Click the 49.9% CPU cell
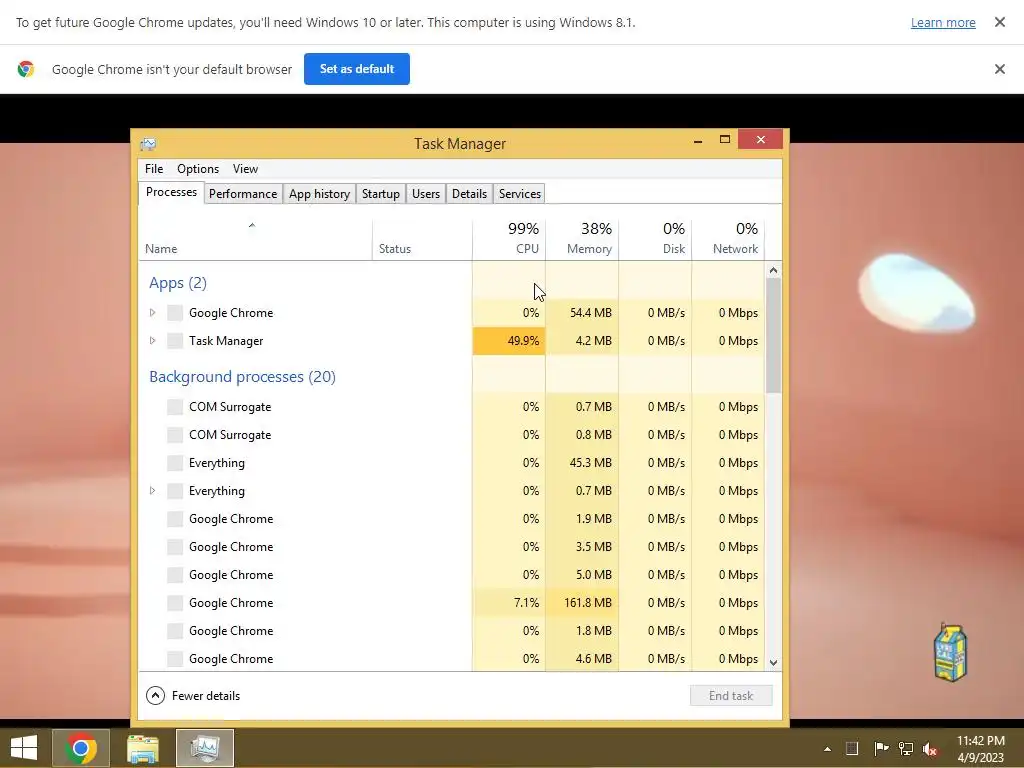 coord(509,341)
